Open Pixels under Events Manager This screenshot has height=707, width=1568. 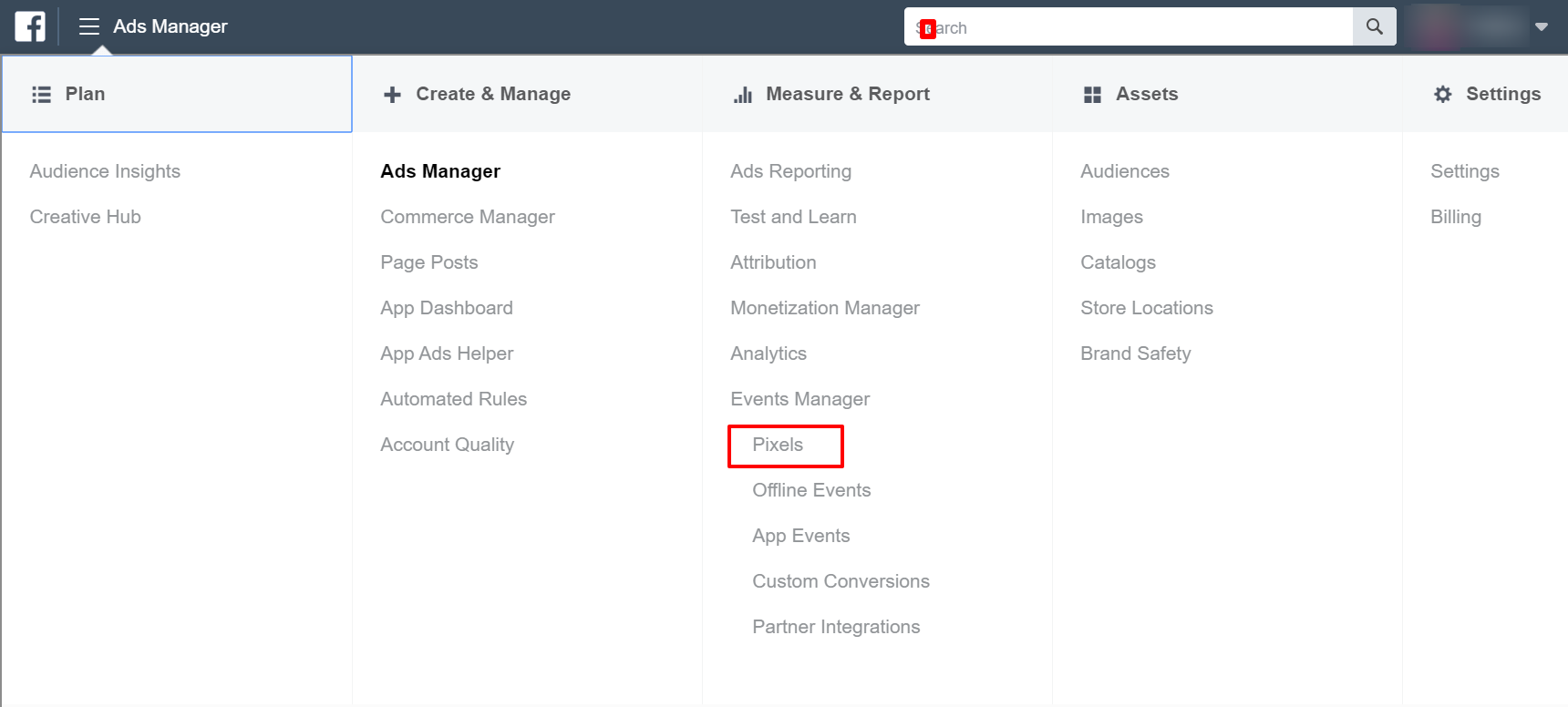point(778,445)
